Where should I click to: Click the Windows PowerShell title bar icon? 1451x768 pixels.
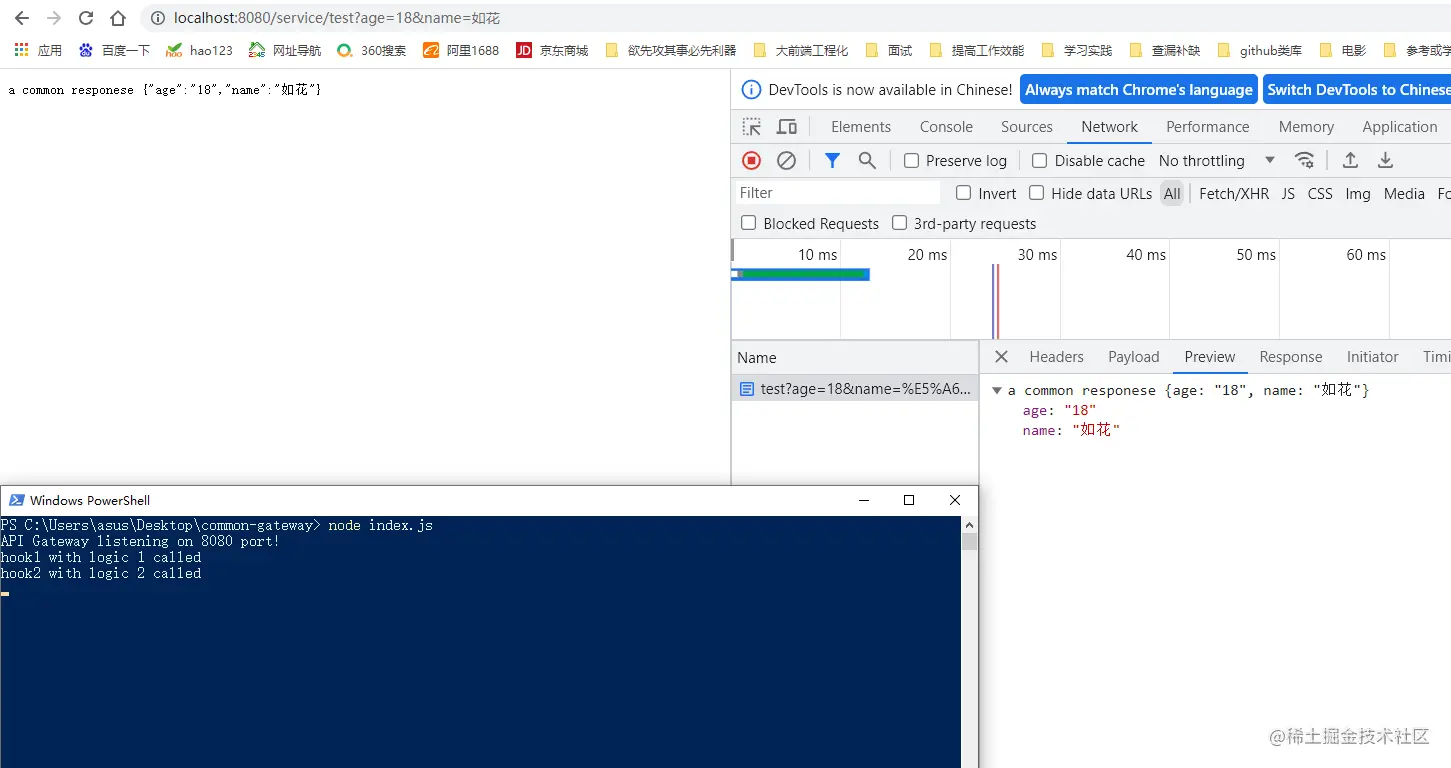(x=17, y=500)
